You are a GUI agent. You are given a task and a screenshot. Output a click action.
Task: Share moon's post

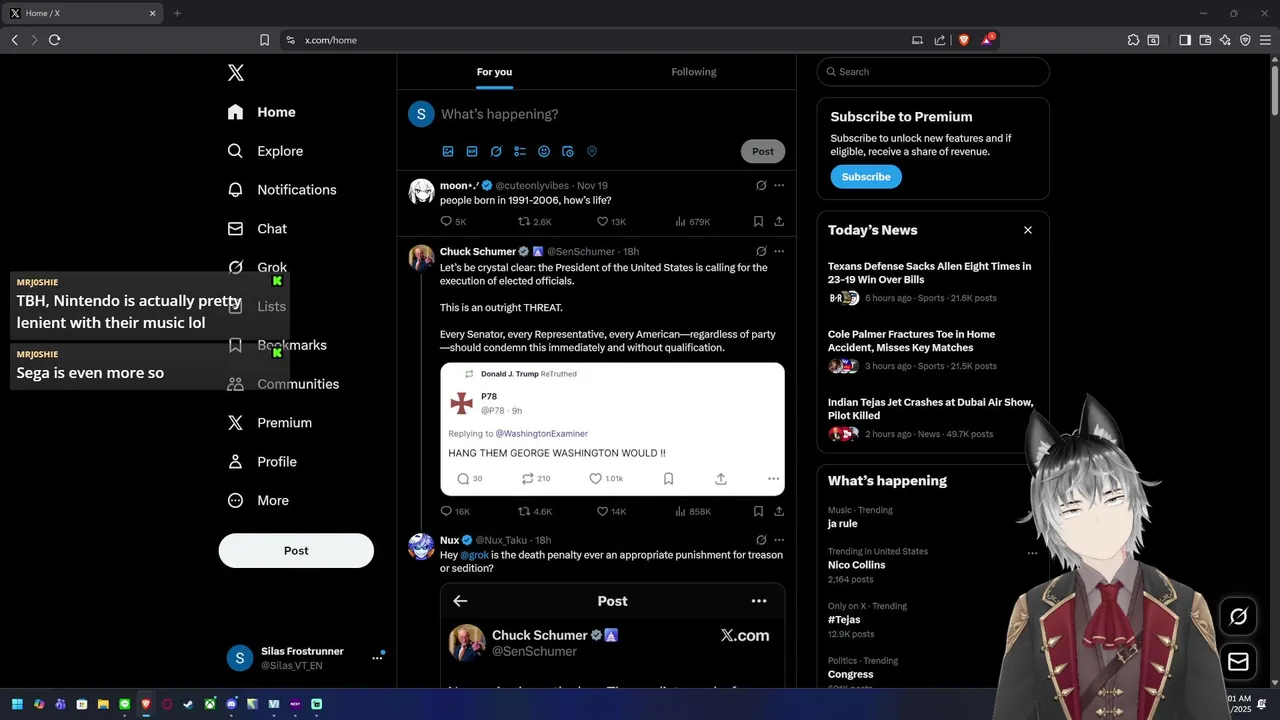click(779, 222)
